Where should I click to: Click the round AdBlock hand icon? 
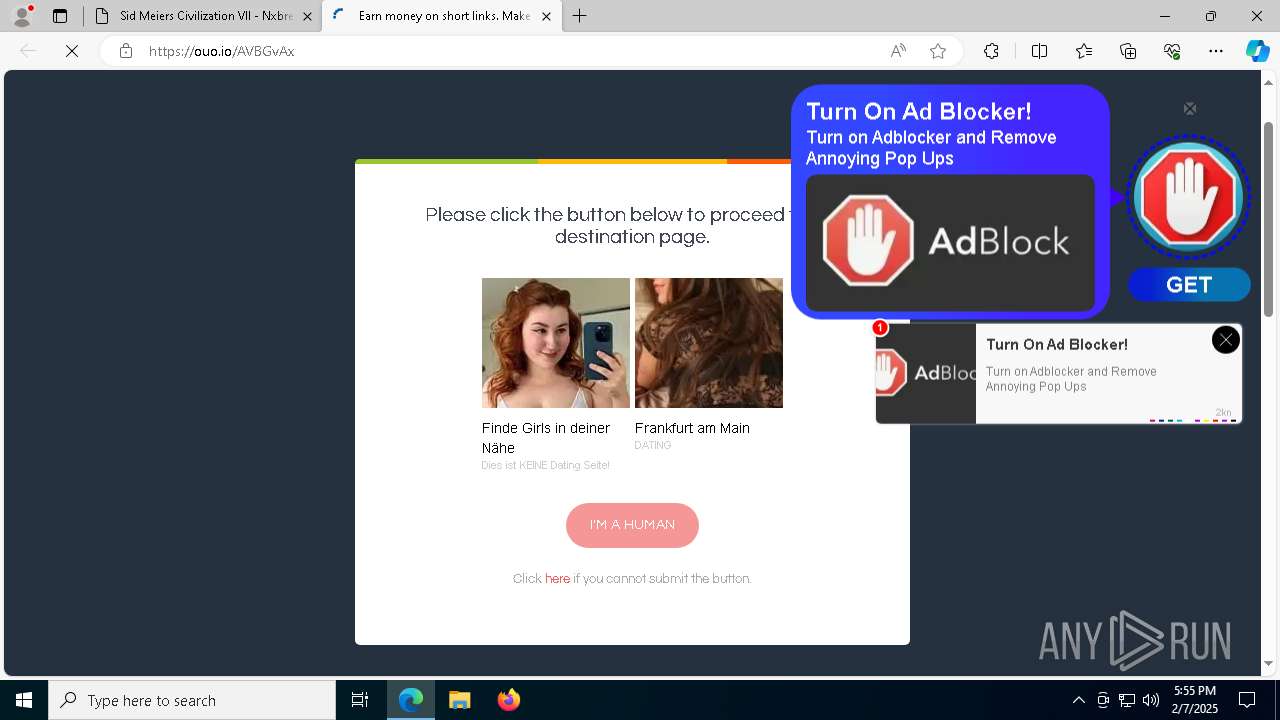coord(1189,197)
